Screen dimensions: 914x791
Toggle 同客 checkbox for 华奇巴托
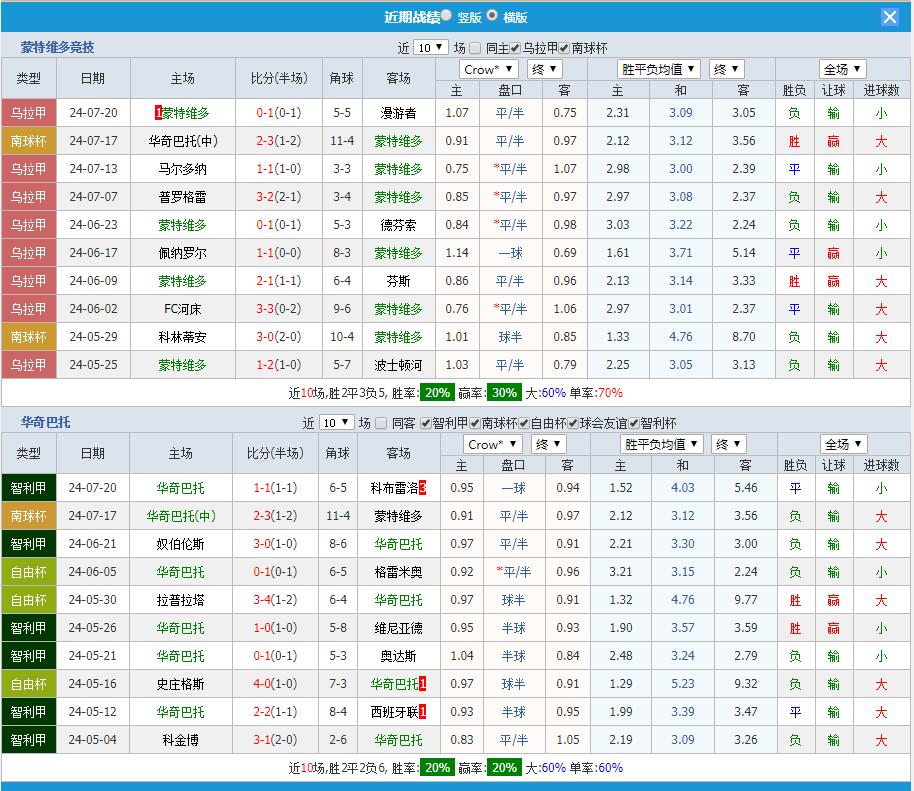tap(381, 423)
